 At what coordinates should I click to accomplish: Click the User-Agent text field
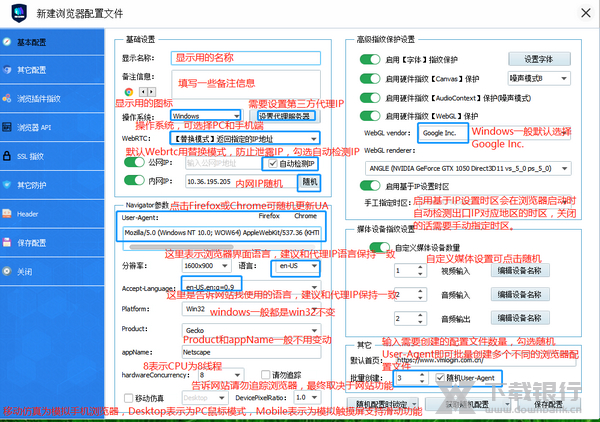click(x=222, y=233)
